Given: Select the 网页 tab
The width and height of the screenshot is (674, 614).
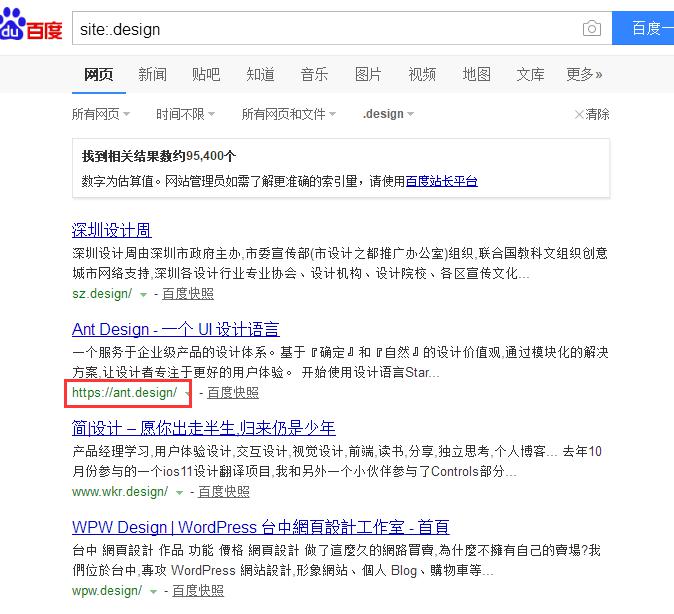Looking at the screenshot, I should [x=98, y=74].
